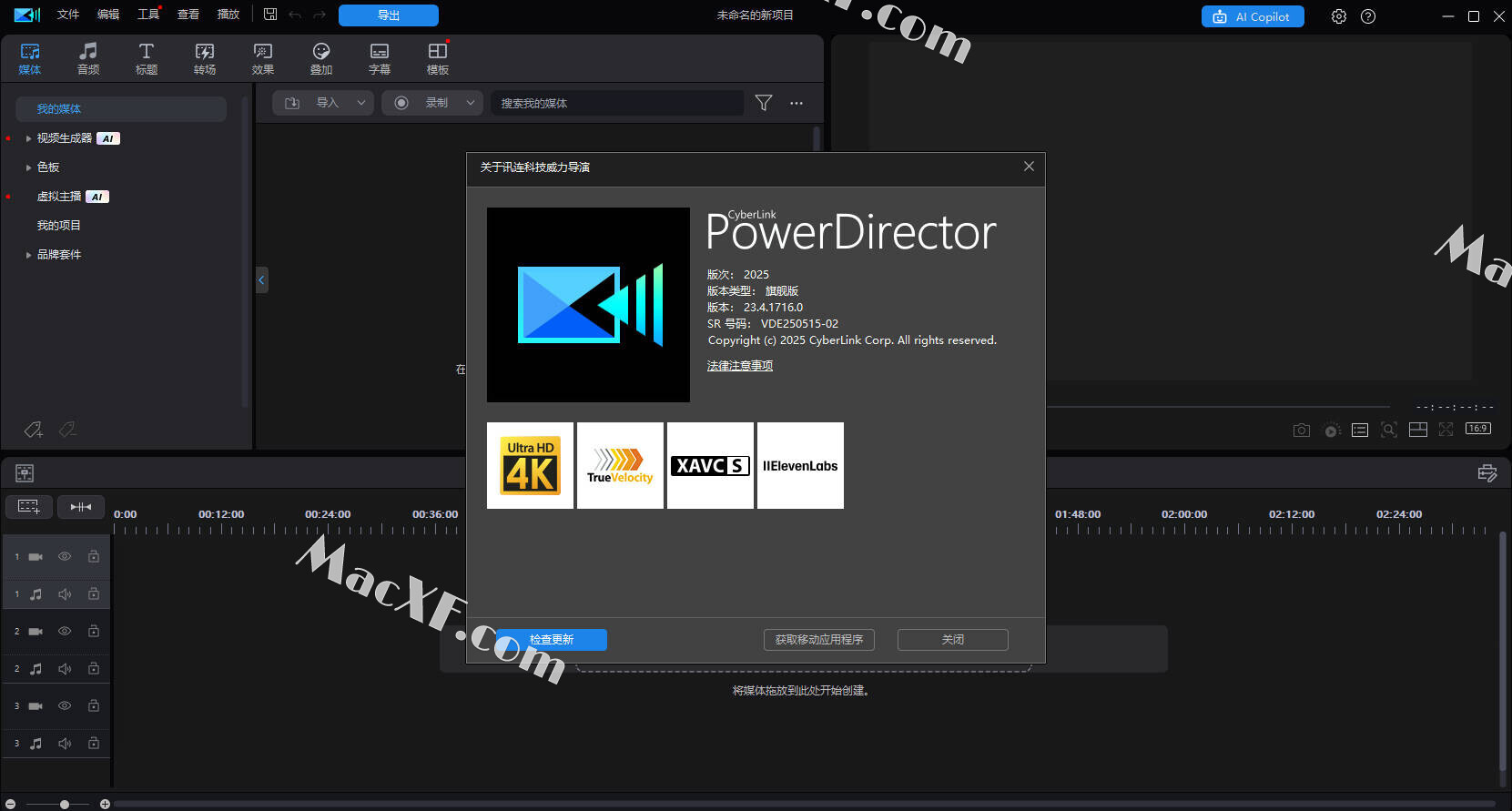Open the 叠加 overlay room
Image resolution: width=1512 pixels, height=811 pixels.
321,58
